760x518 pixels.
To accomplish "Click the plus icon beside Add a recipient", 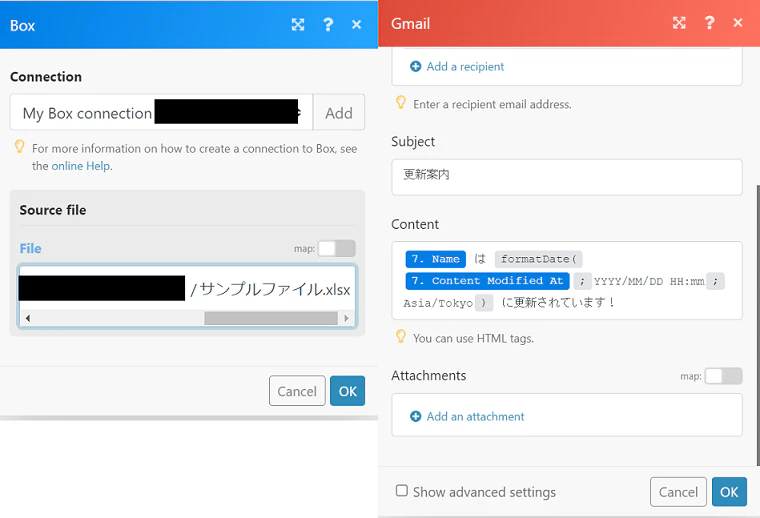I will 415,66.
